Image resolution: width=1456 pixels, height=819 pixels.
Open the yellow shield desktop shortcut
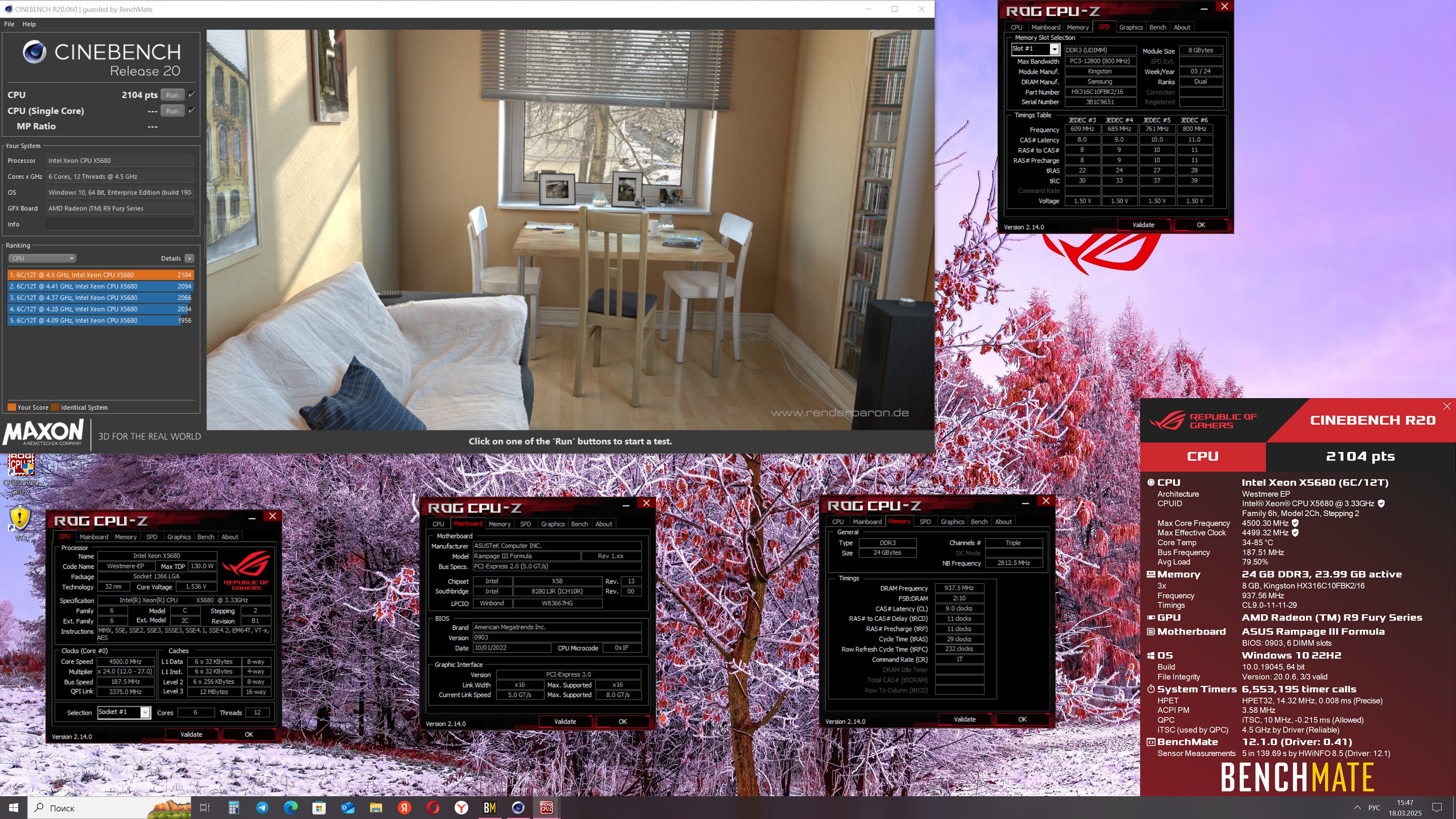pos(20,522)
